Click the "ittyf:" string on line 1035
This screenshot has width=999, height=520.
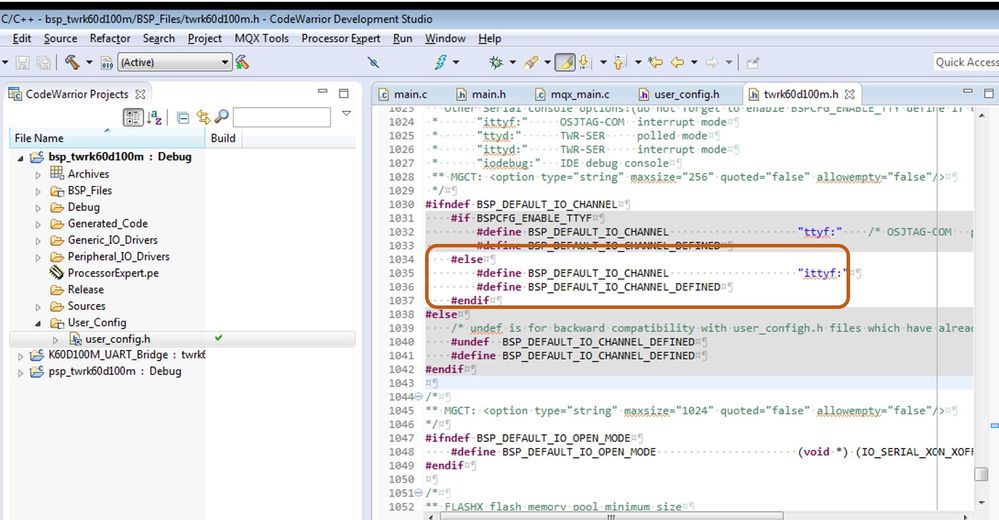(822, 273)
